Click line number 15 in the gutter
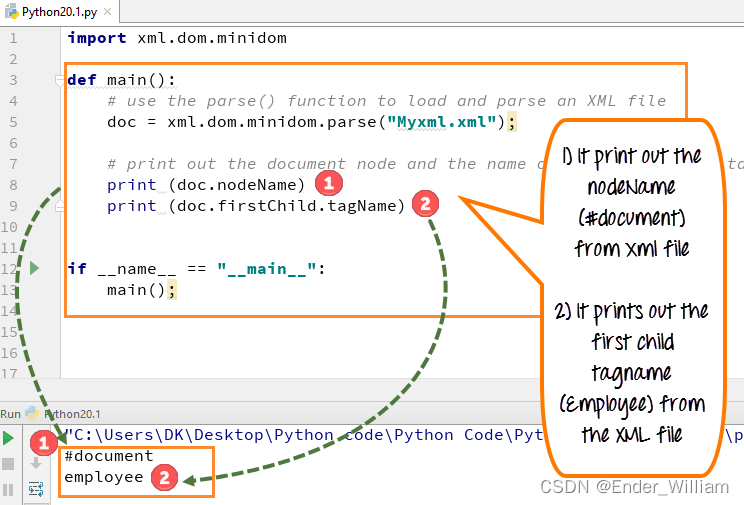 (x=9, y=332)
